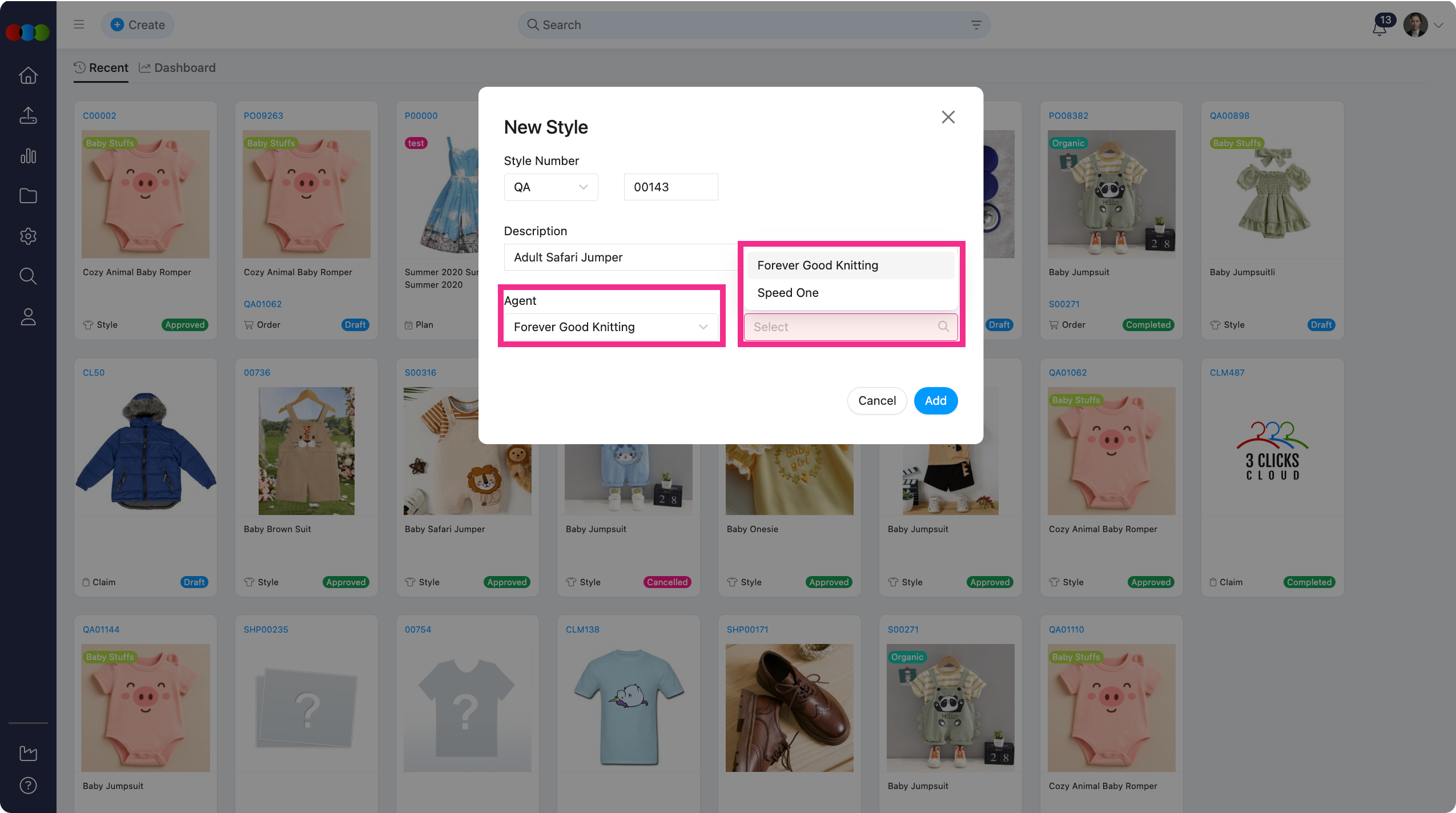Click the Add button
The image size is (1456, 813).
coord(935,401)
